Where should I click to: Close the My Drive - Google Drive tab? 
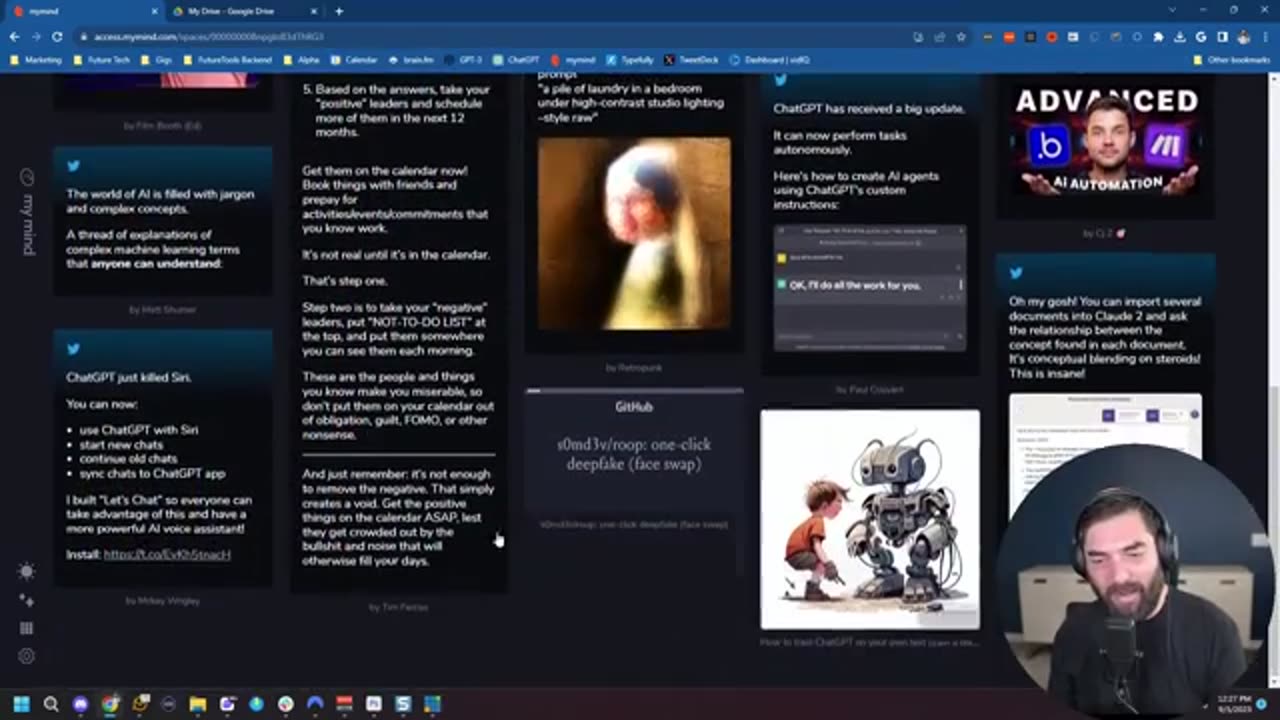click(312, 11)
